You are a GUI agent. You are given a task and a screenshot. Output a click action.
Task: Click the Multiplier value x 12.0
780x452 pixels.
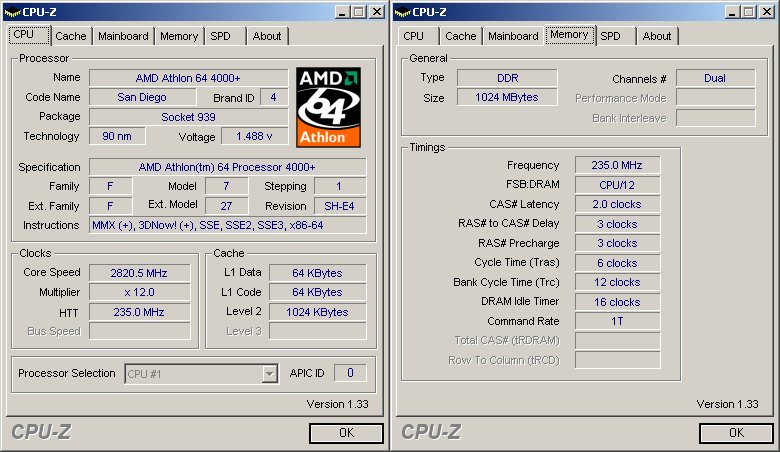click(139, 292)
